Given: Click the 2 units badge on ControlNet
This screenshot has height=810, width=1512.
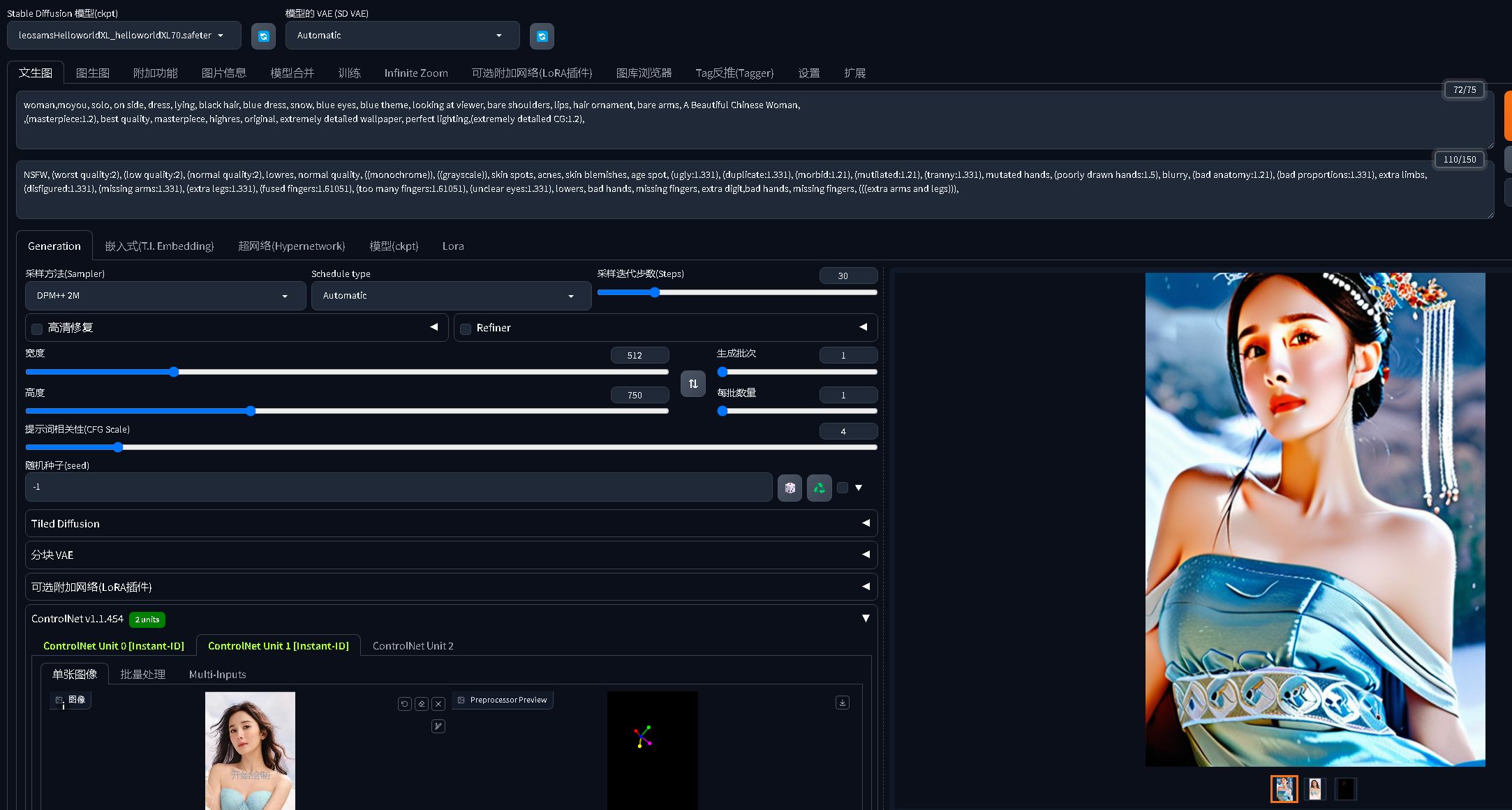Looking at the screenshot, I should [147, 620].
